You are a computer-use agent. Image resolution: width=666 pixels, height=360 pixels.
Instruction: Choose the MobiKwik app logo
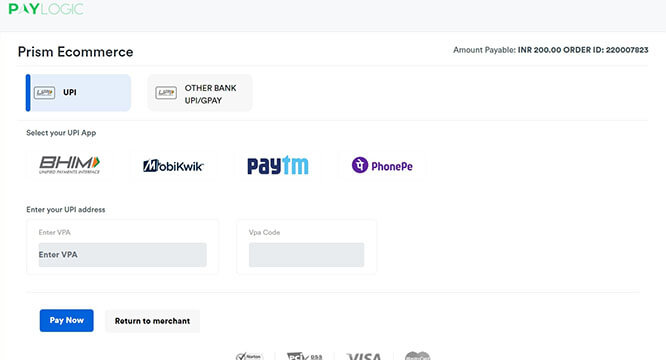pos(173,166)
